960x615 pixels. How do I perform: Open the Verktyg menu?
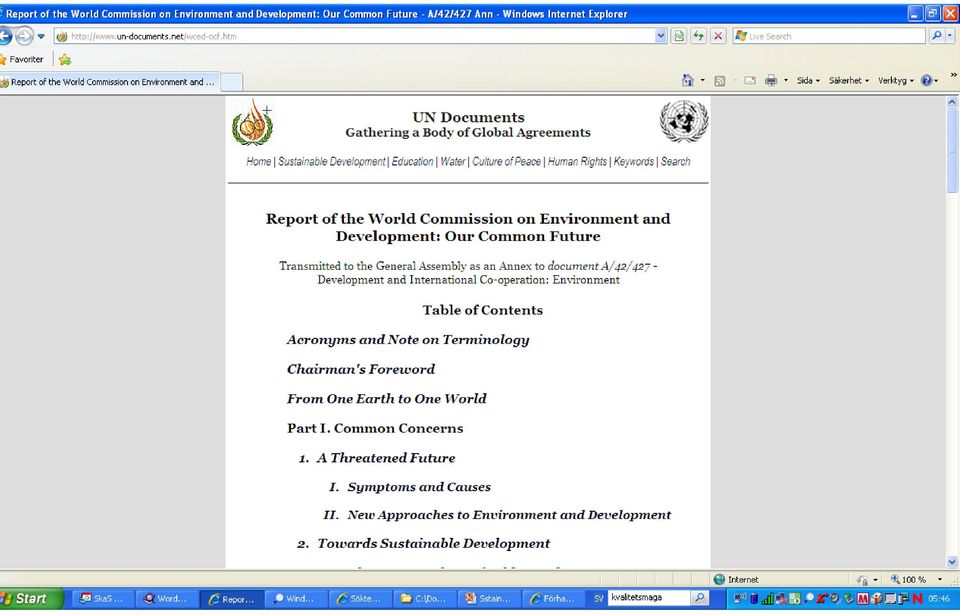(896, 80)
